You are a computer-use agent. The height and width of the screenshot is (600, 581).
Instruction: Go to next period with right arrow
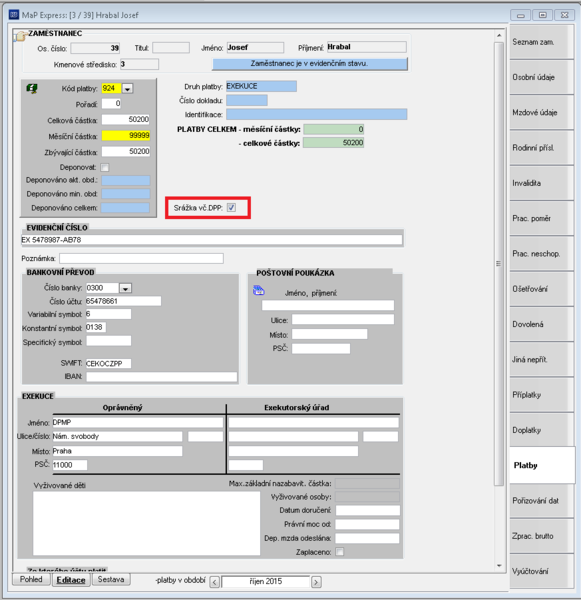pos(316,582)
